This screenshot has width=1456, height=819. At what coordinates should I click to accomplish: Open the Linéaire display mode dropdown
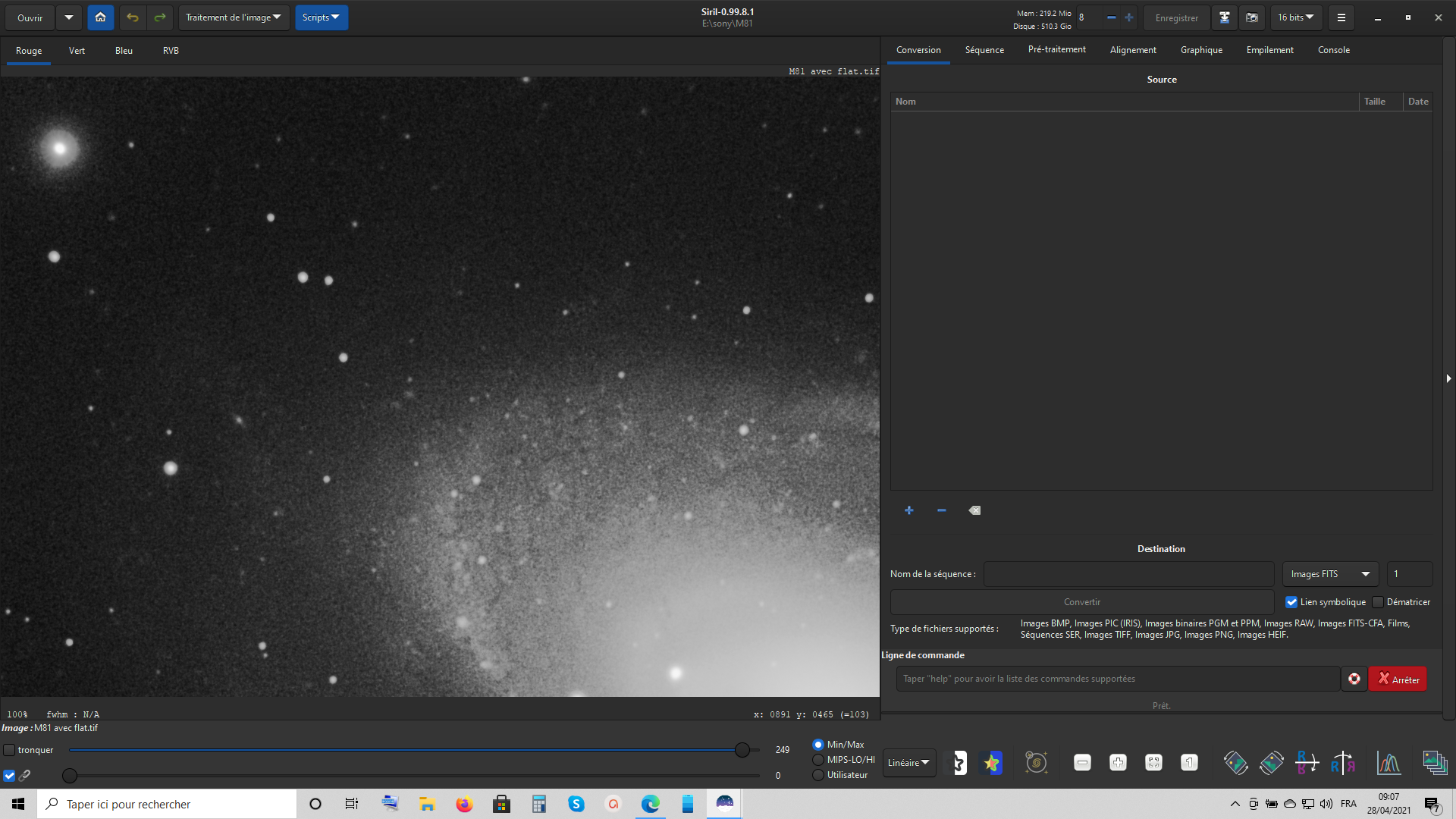[x=908, y=763]
